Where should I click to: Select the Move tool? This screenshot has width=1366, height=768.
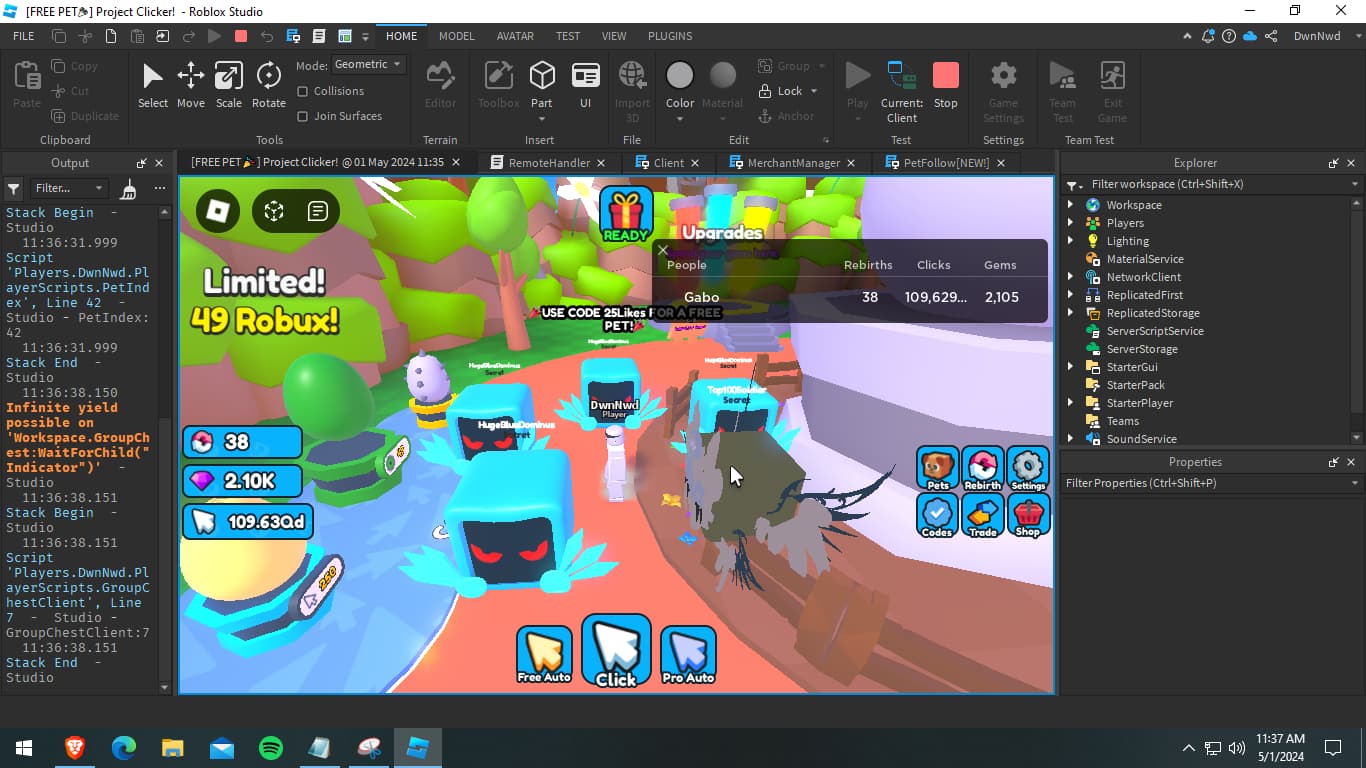(190, 85)
